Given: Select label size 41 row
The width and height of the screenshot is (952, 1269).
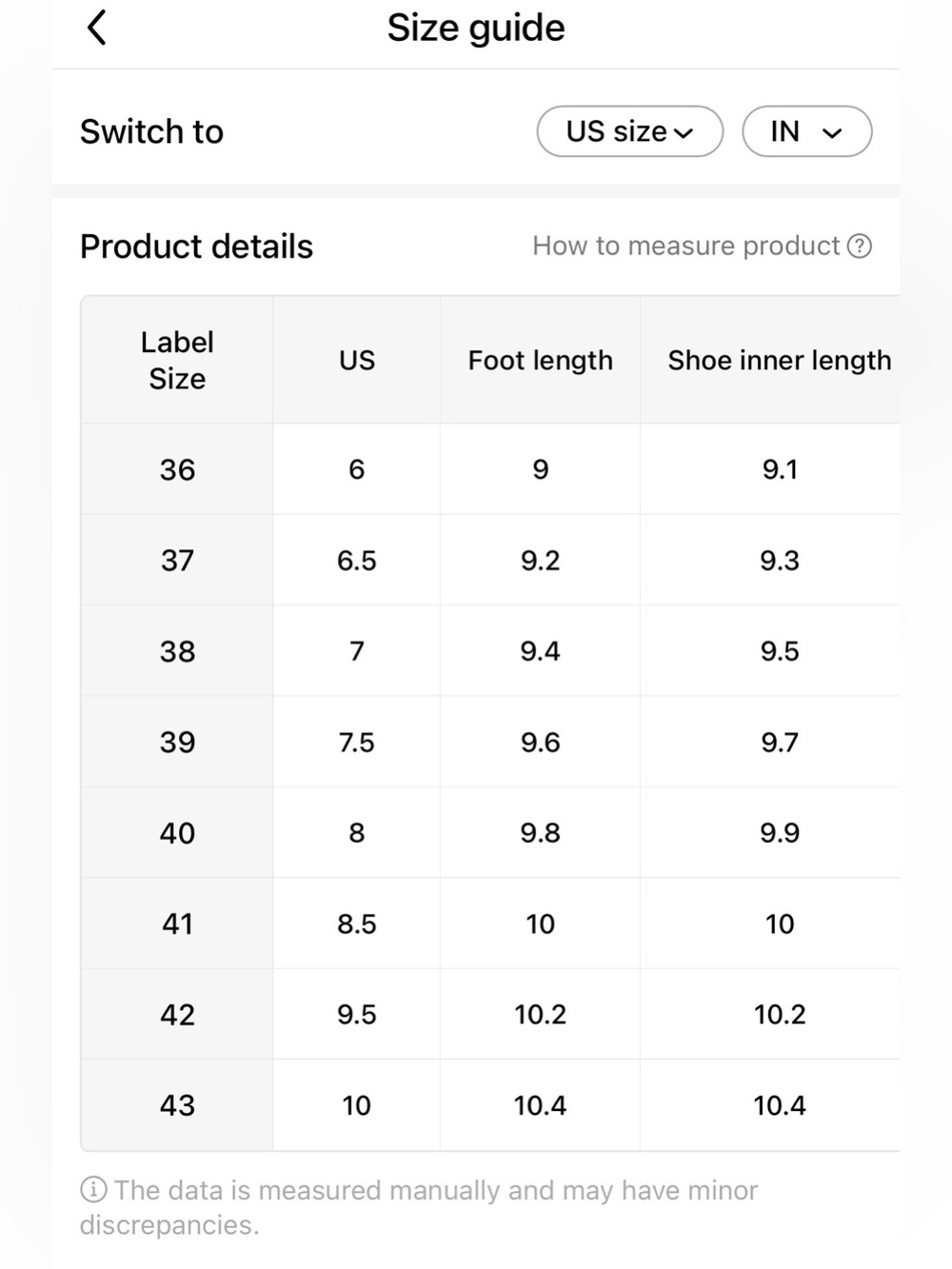Looking at the screenshot, I should 490,923.
